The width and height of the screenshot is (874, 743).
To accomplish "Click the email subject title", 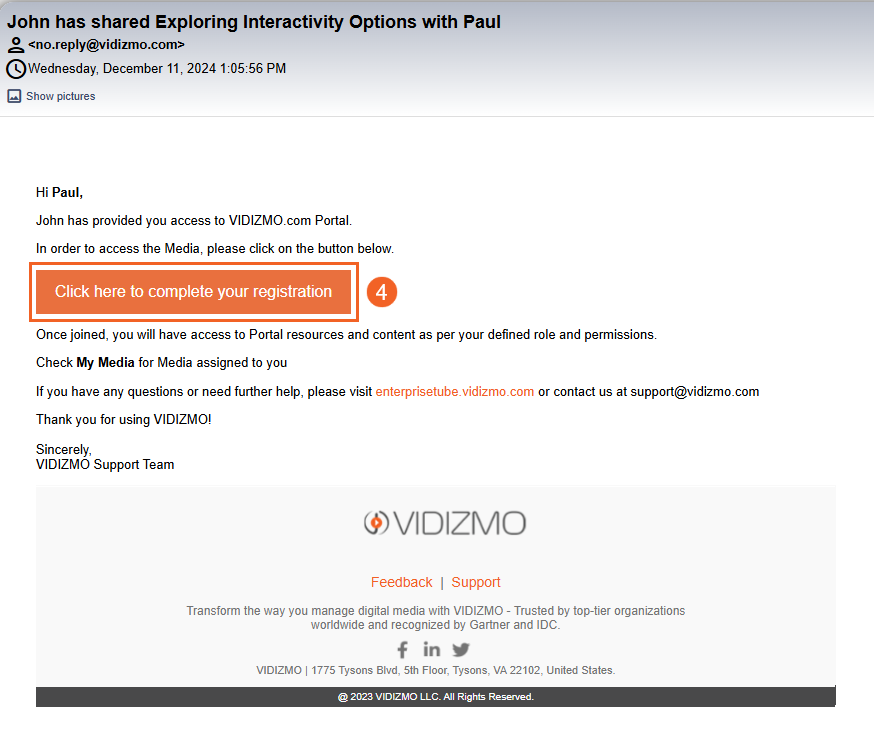I will click(254, 21).
